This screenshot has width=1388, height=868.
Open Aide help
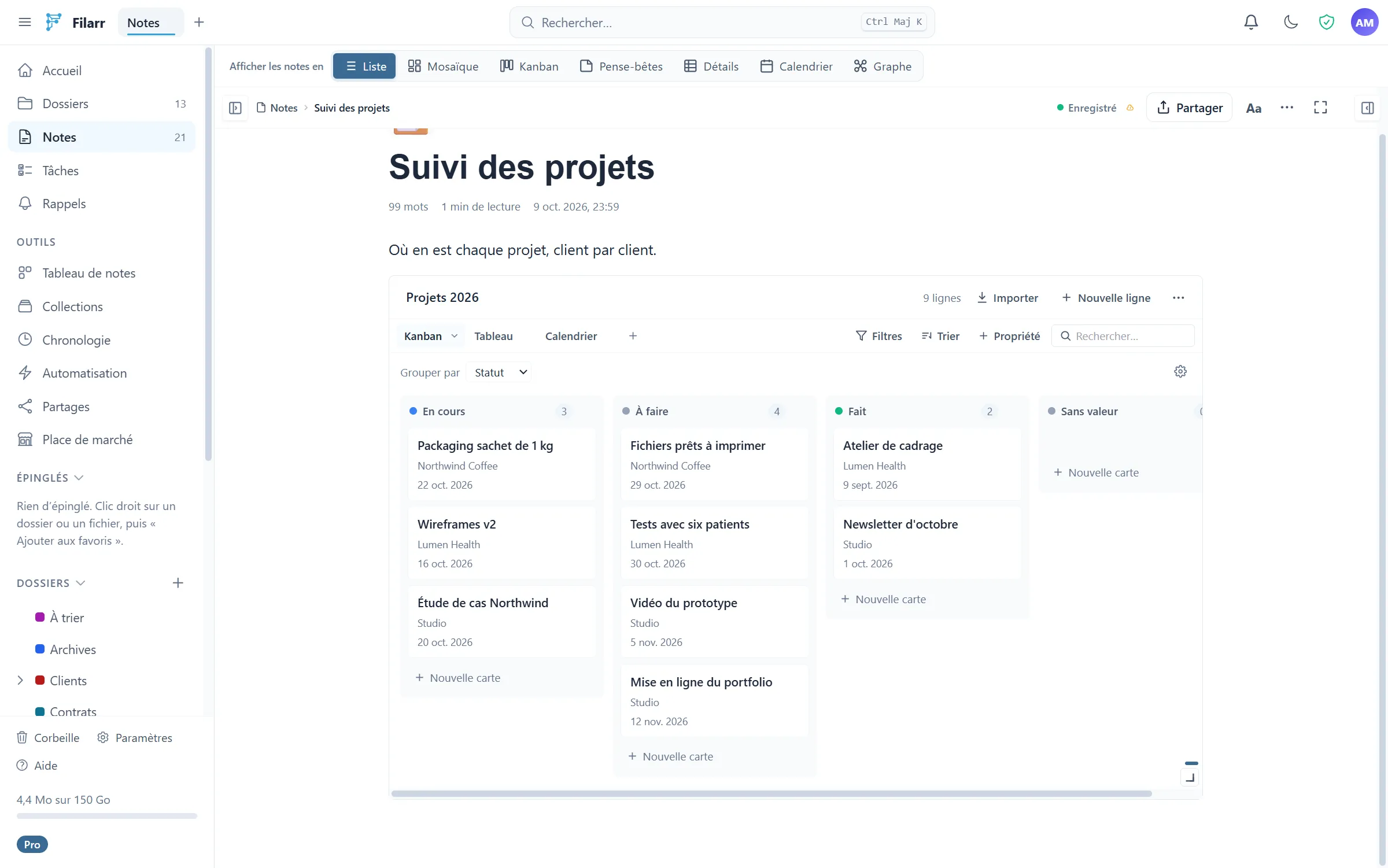(x=37, y=766)
